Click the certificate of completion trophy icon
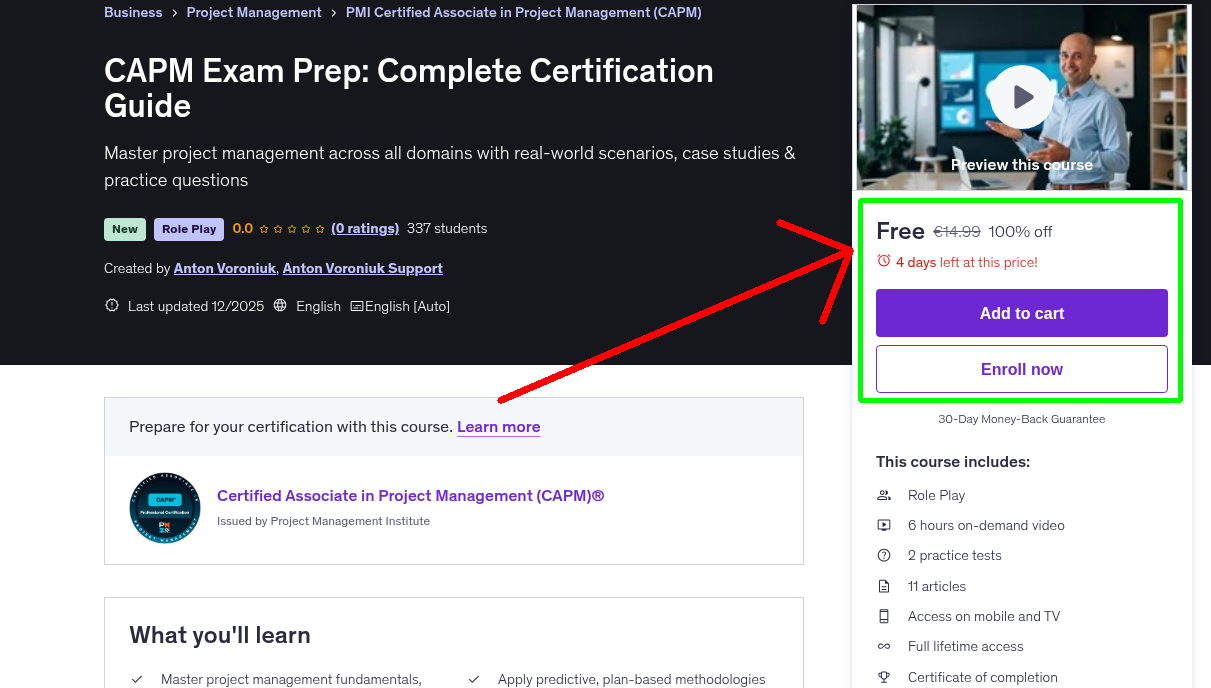This screenshot has width=1211, height=688. [884, 676]
